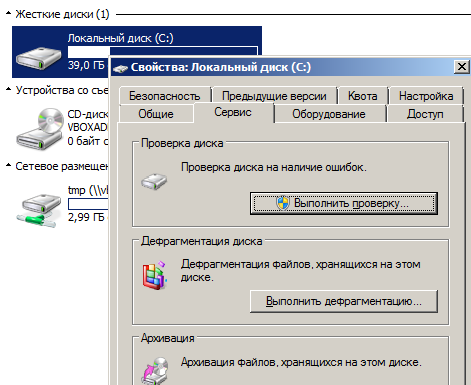The width and height of the screenshot is (471, 385).
Task: Click the tmp network share label
Action: coord(88,190)
